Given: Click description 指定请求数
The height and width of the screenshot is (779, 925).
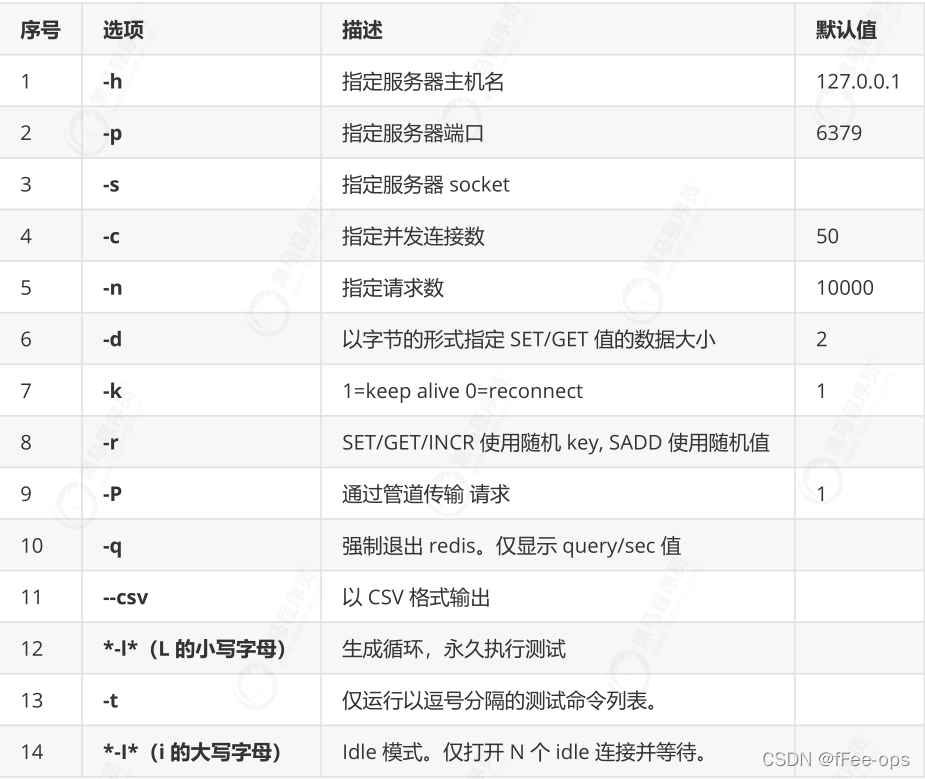Looking at the screenshot, I should (393, 288).
